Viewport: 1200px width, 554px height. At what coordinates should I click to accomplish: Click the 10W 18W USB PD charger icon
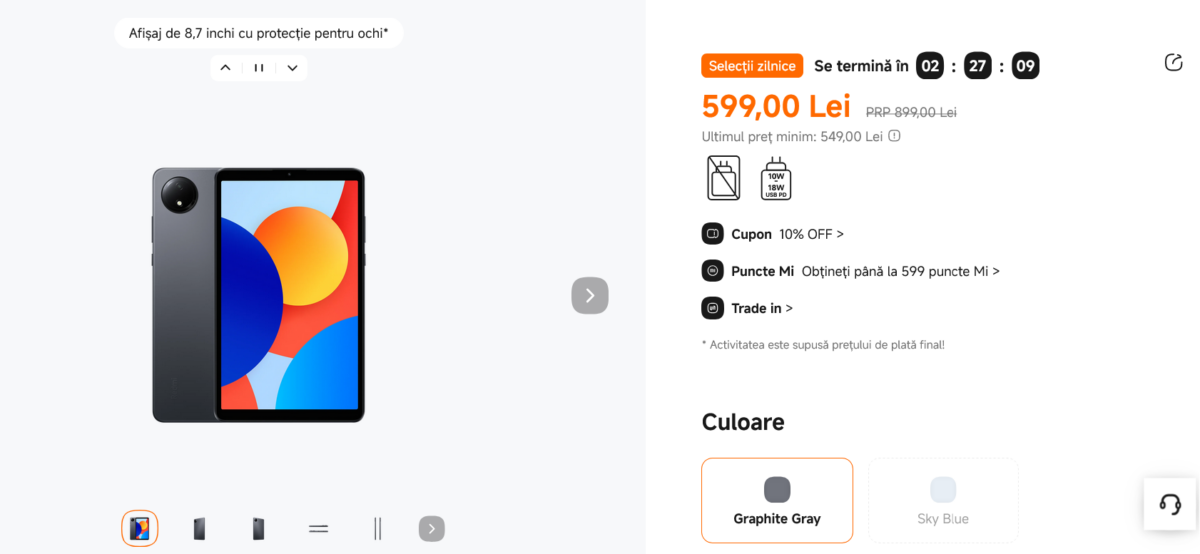[x=776, y=178]
